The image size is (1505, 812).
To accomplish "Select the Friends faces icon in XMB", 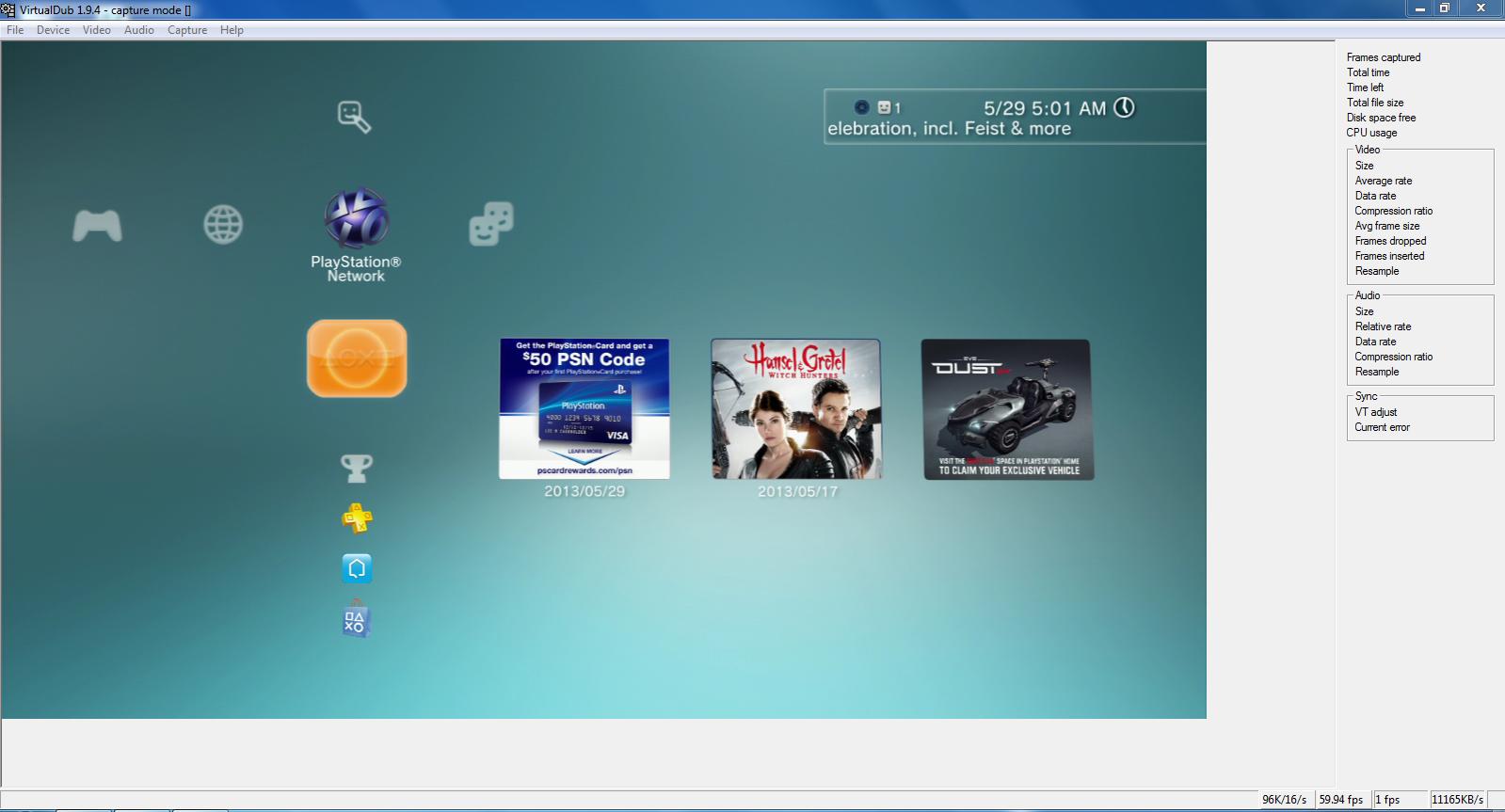I will tap(491, 224).
